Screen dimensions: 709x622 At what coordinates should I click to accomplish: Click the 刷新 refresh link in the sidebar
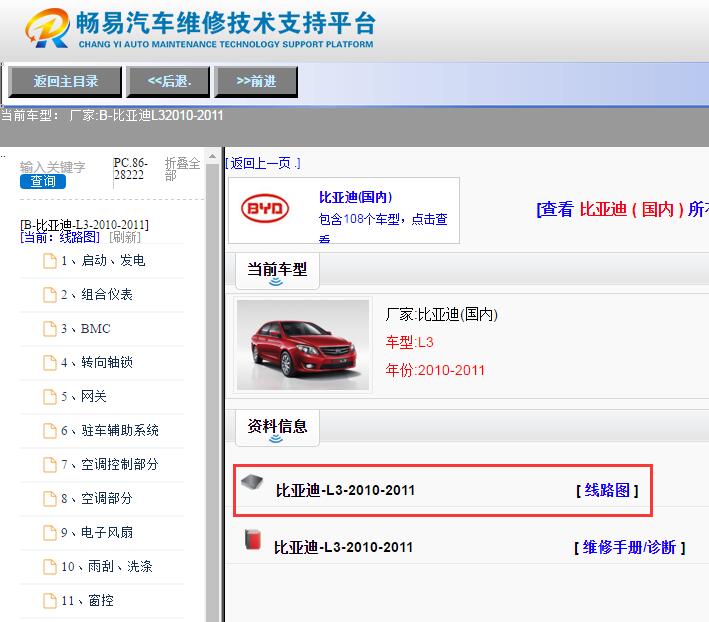pyautogui.click(x=125, y=237)
